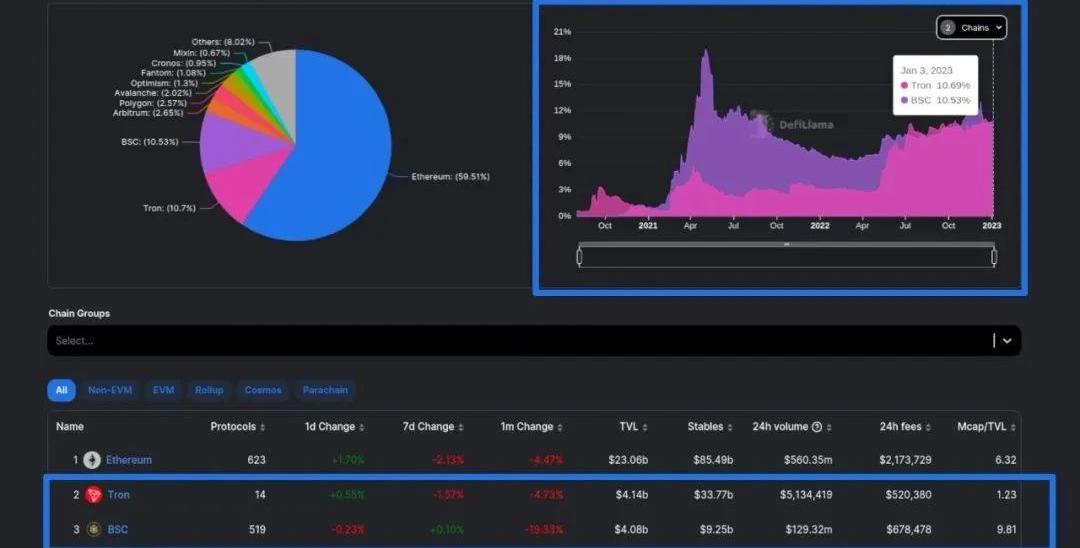Viewport: 1080px width, 548px height.
Task: Choose the Parachain filter tab
Action: tap(325, 390)
